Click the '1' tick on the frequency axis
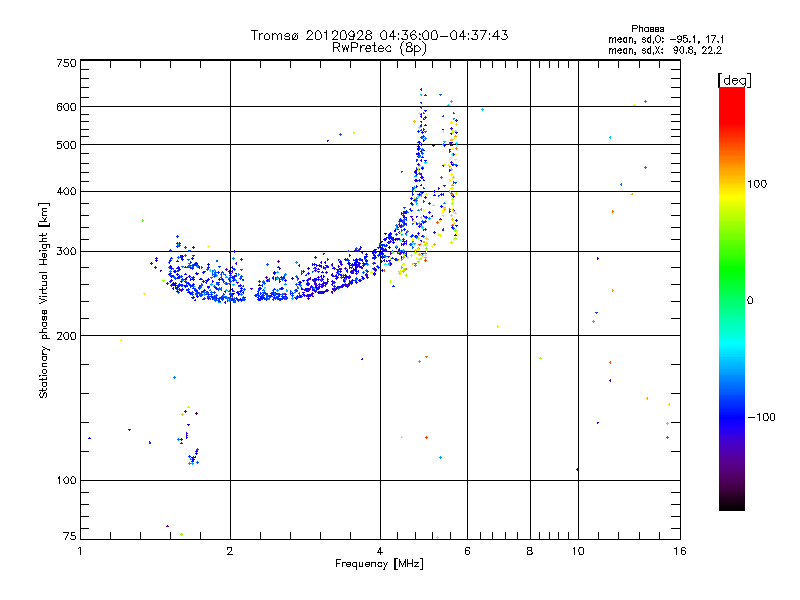Image resolution: width=800 pixels, height=600 pixels. click(x=80, y=551)
